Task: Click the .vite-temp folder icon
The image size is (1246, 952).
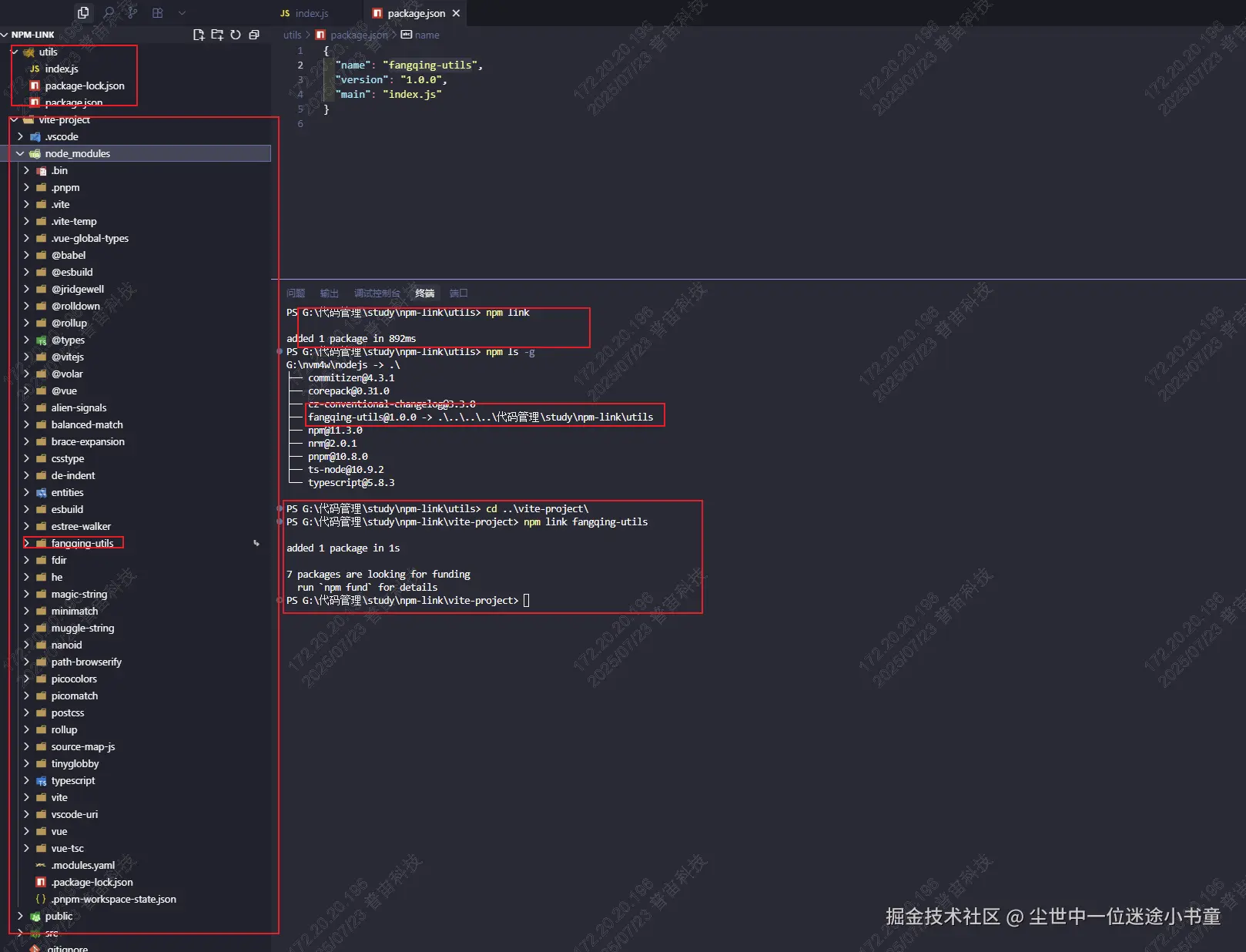Action: click(42, 221)
